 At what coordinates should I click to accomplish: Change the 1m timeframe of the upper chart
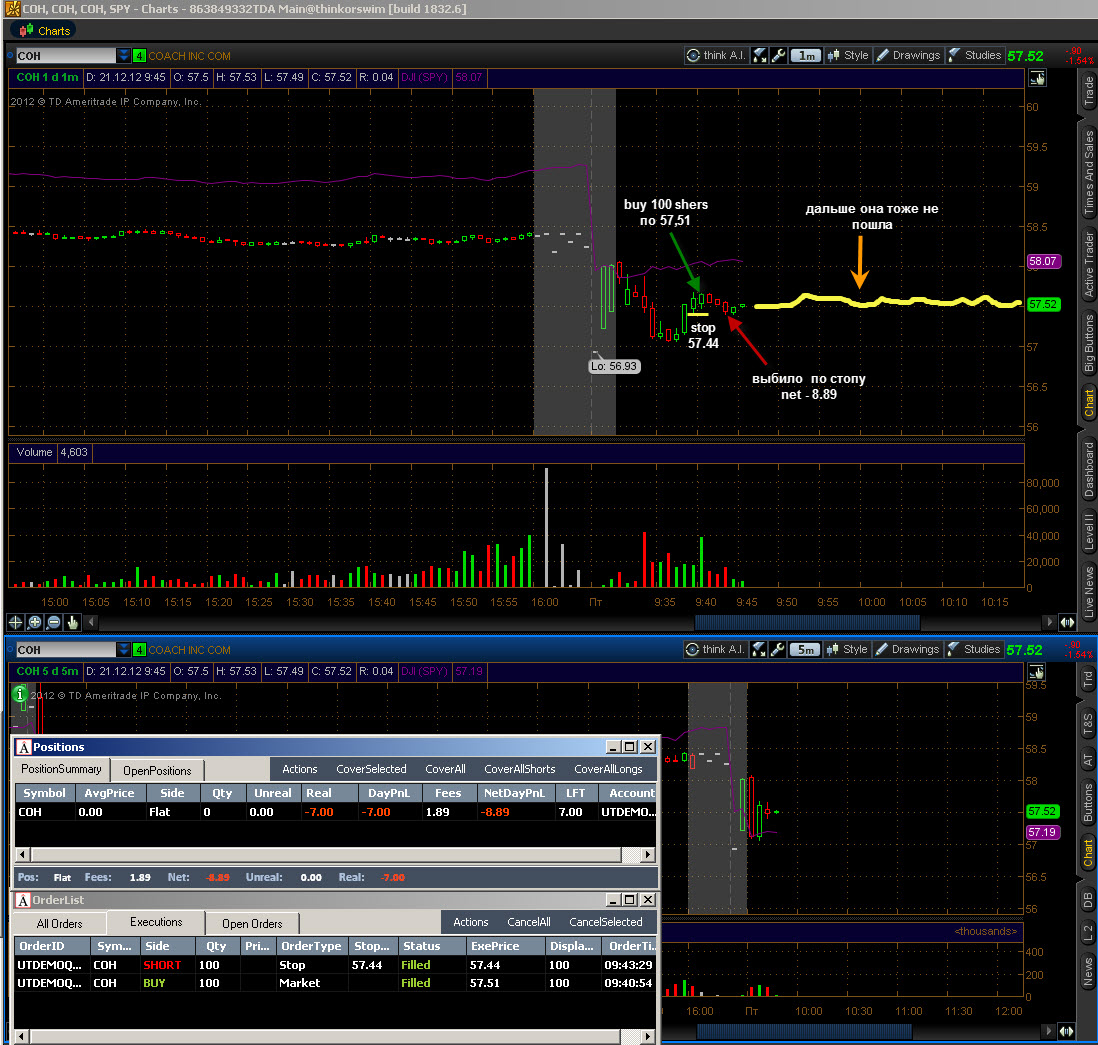click(x=805, y=55)
